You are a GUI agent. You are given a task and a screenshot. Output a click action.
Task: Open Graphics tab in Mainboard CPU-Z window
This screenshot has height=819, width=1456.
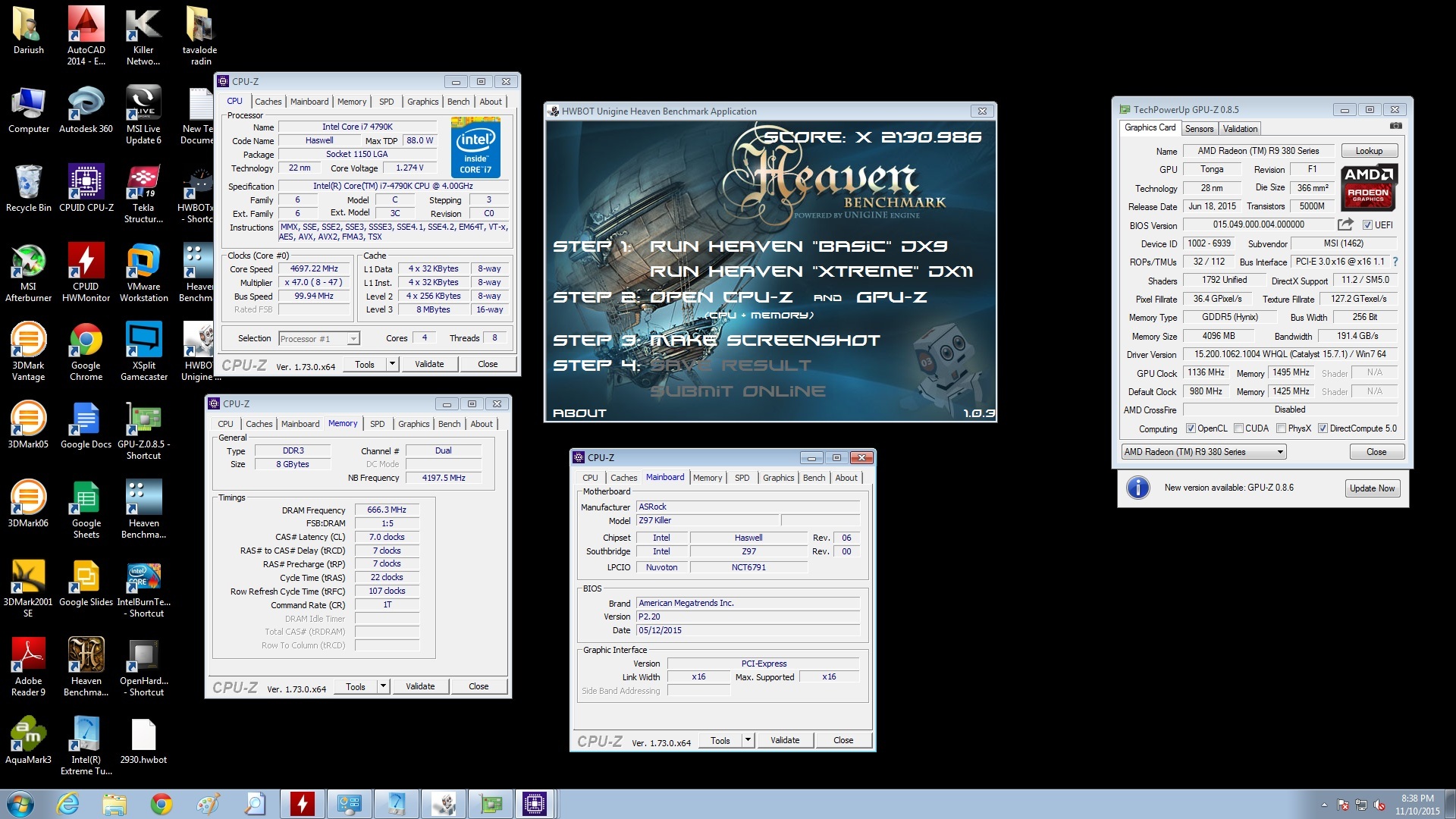click(778, 478)
